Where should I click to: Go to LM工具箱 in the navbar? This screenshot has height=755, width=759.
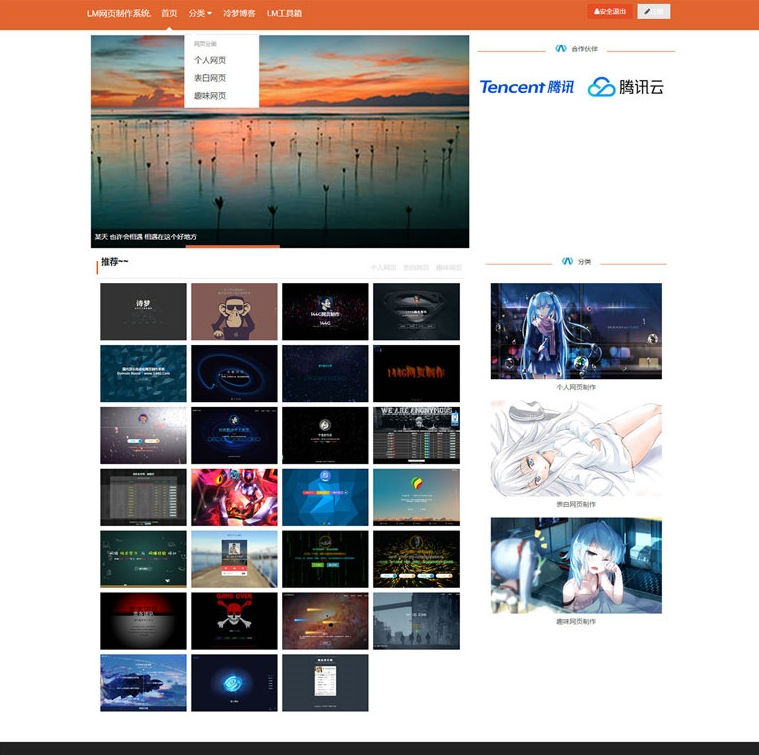(284, 13)
